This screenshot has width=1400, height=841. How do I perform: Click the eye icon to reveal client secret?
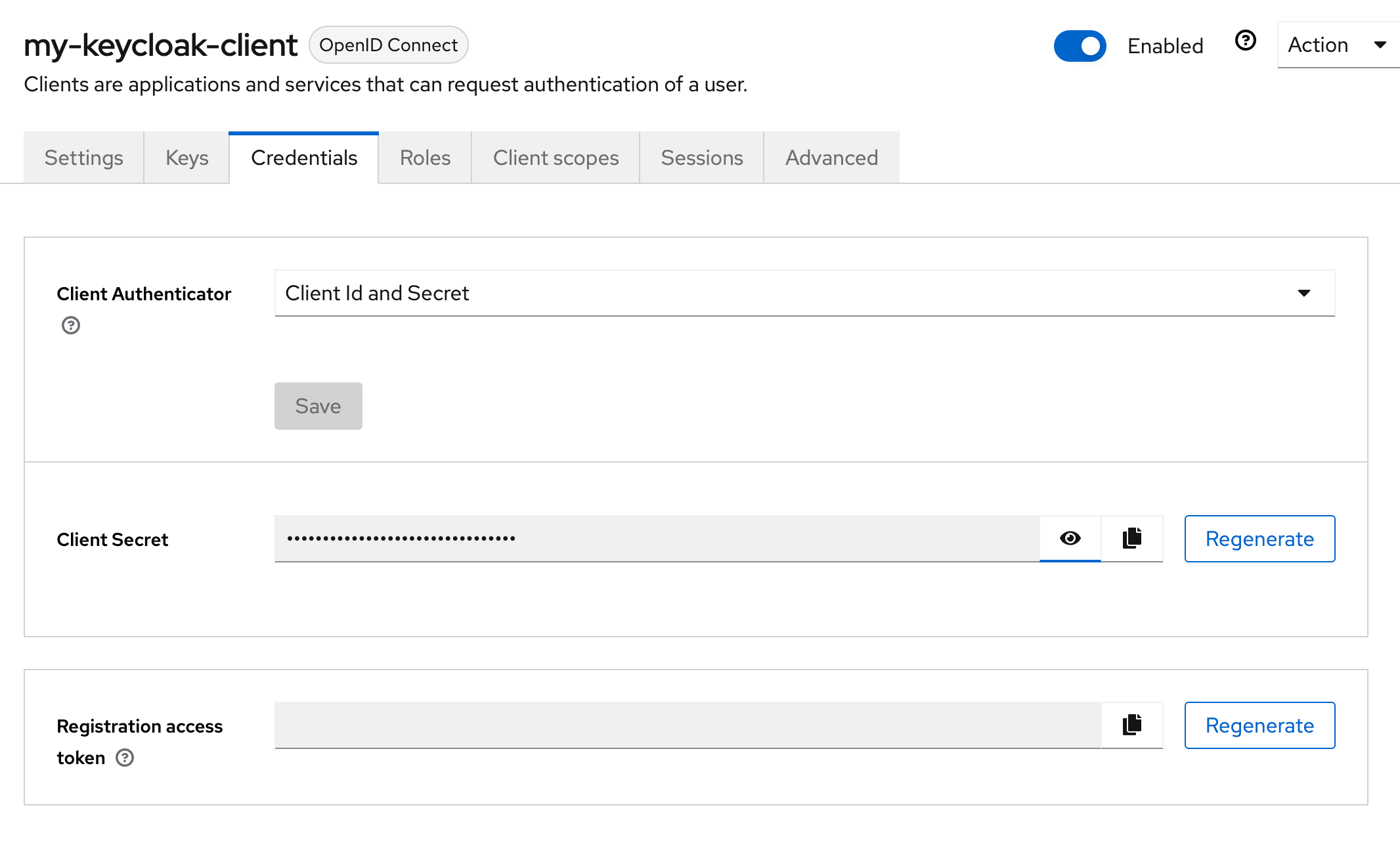coord(1070,538)
